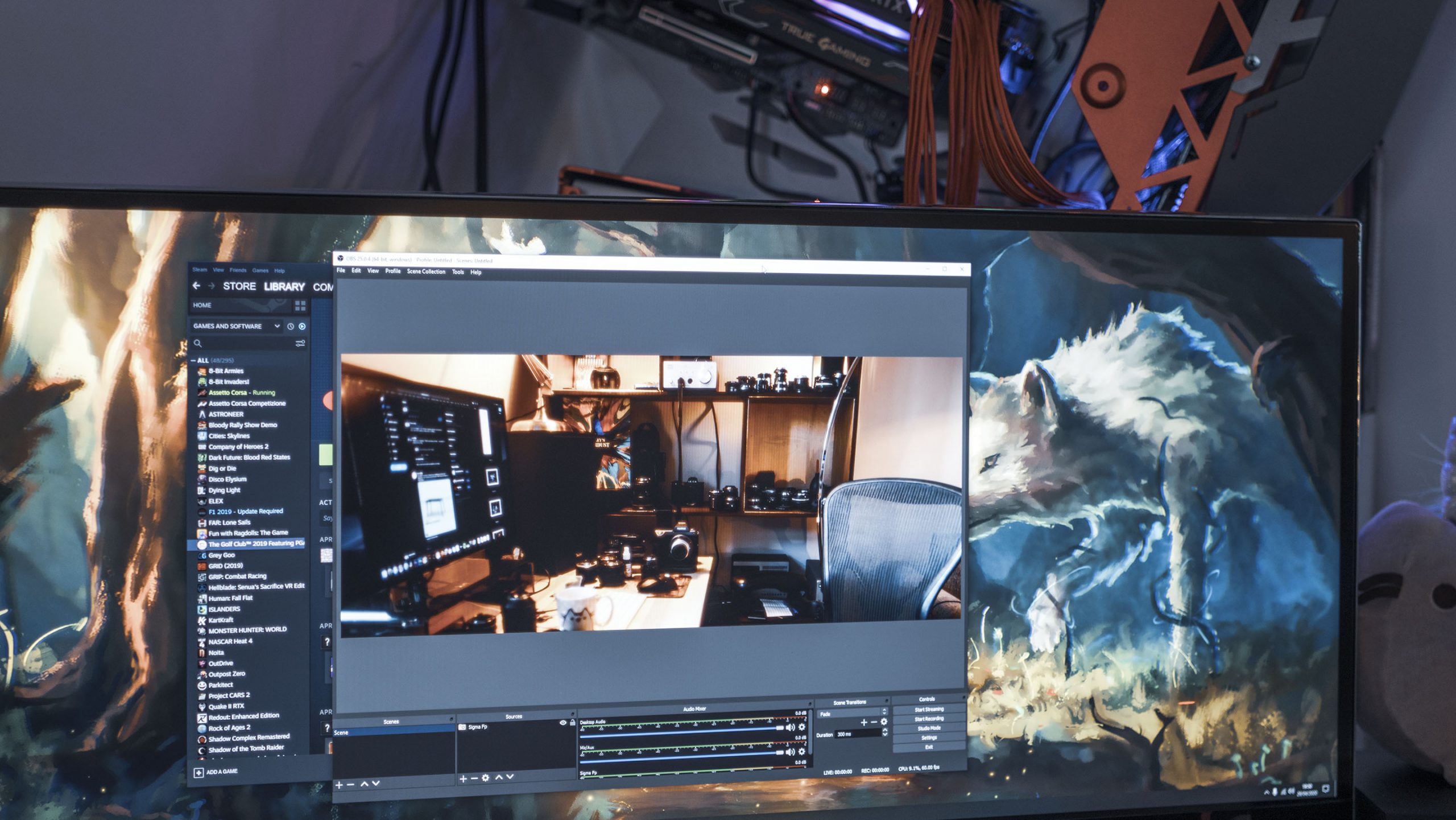This screenshot has width=1456, height=820.
Task: Increase transition duration stepper
Action: 885,731
